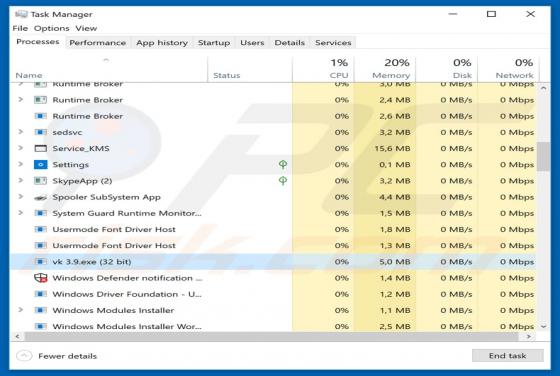Click the Service_KMS window icon
560x376 pixels.
[40, 149]
